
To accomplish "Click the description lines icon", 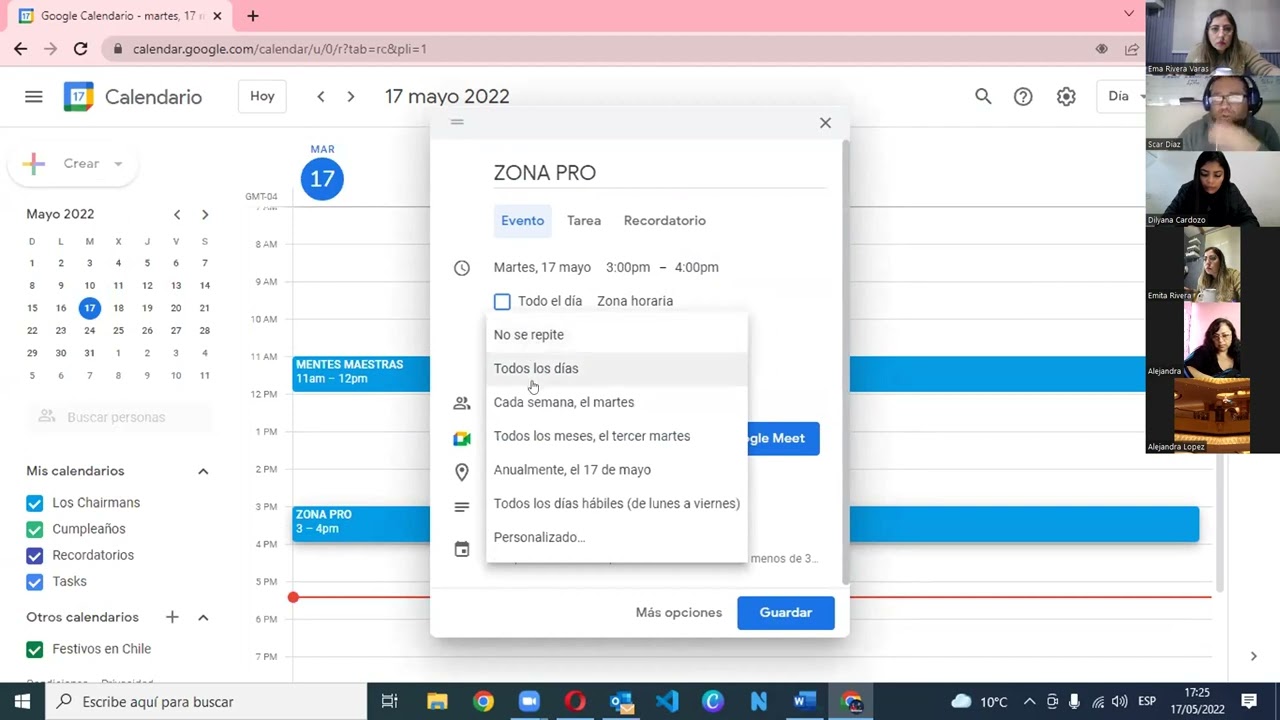I will pyautogui.click(x=462, y=507).
